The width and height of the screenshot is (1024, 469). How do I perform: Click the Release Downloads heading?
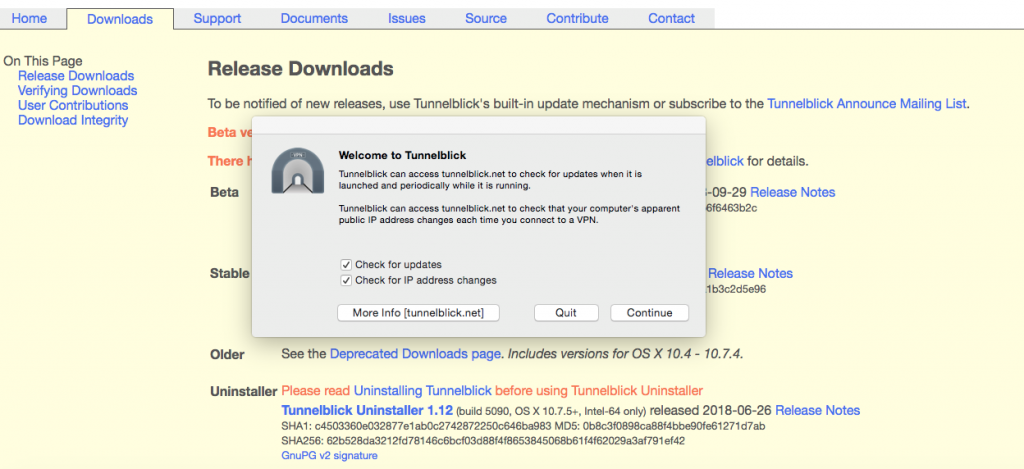[300, 69]
